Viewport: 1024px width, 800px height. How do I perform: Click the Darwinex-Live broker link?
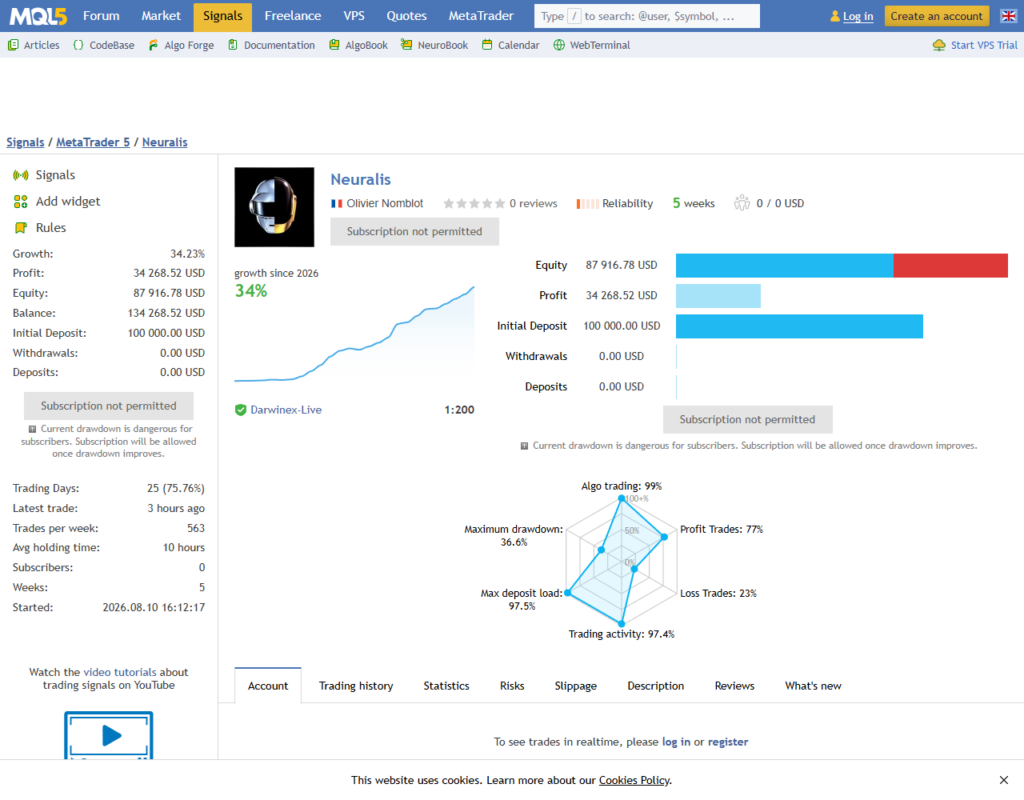pos(286,410)
